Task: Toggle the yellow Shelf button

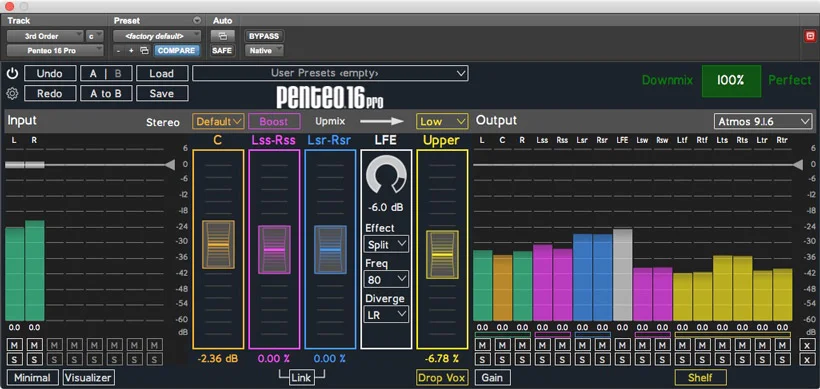Action: [700, 377]
